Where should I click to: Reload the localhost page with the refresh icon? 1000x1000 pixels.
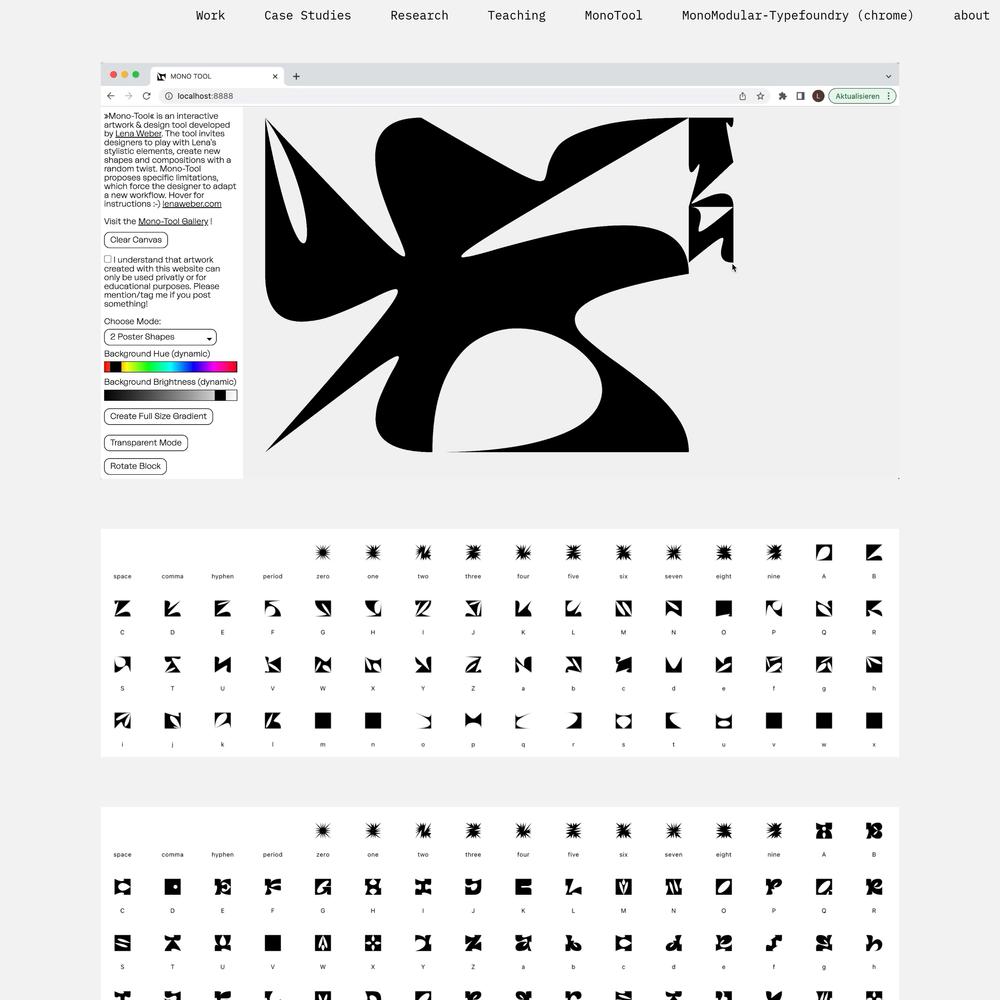click(x=146, y=96)
